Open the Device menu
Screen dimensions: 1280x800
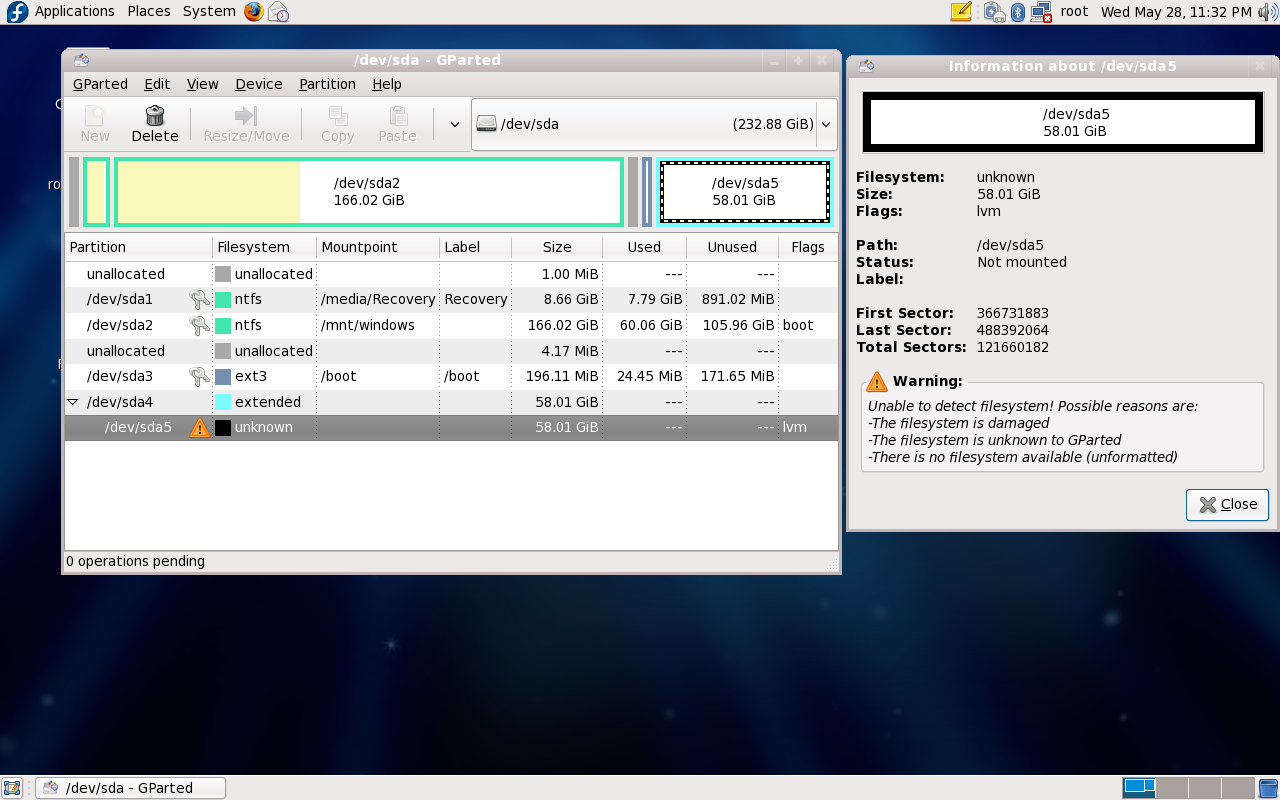(x=259, y=84)
